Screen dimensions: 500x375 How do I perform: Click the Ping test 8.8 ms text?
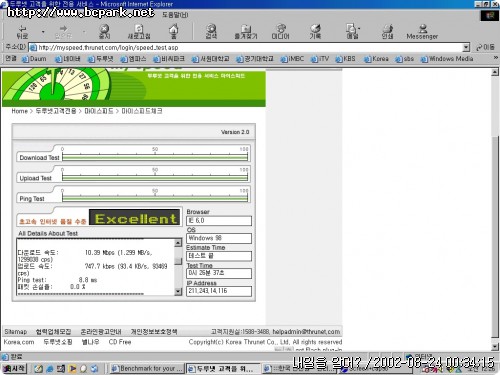(57, 280)
